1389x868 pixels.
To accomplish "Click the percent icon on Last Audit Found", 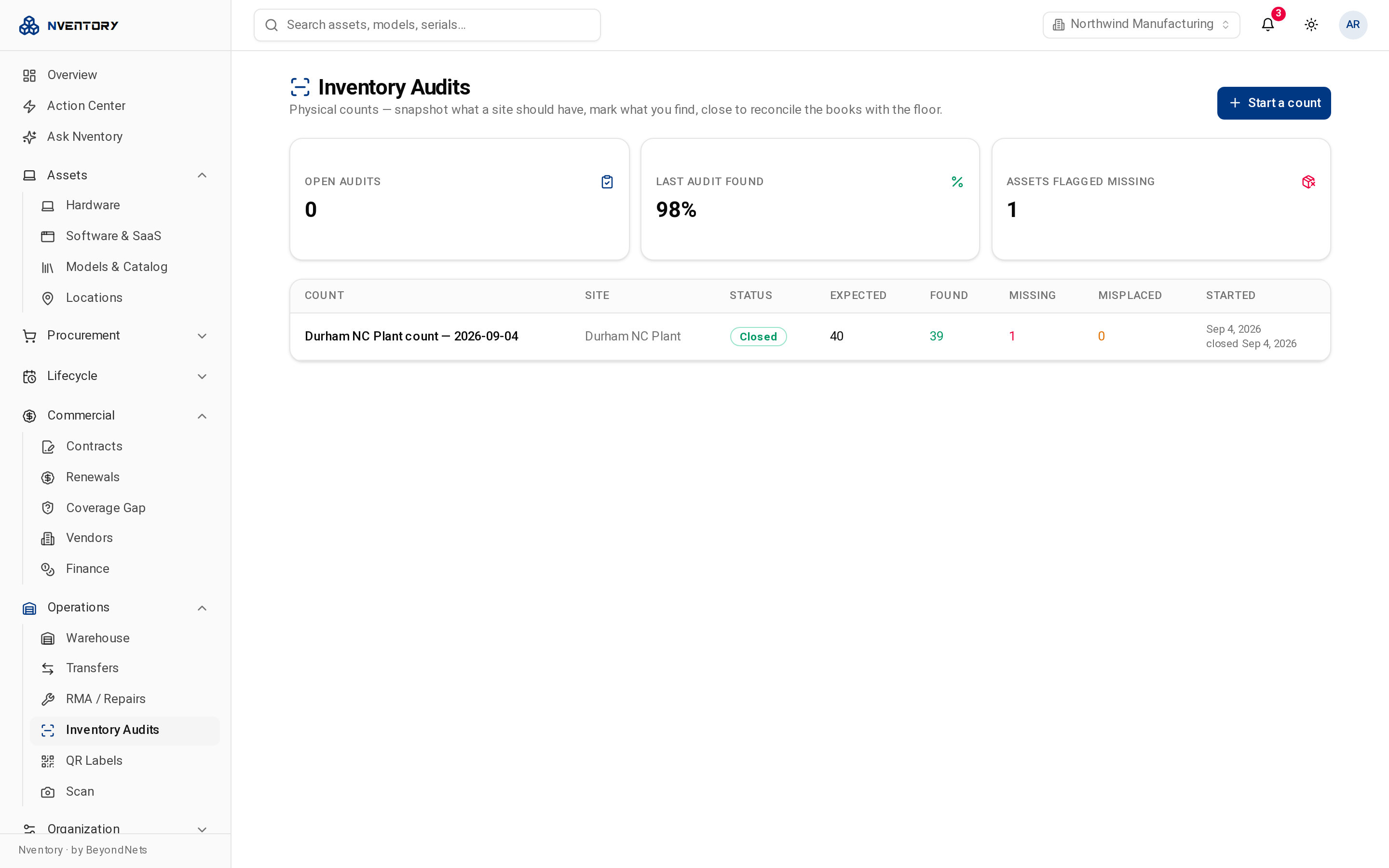I will click(x=957, y=182).
